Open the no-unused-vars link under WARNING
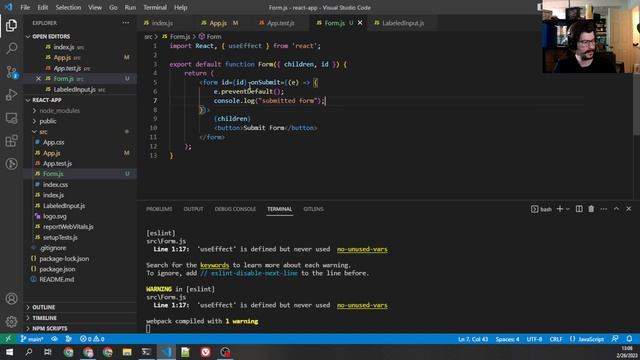 (362, 305)
